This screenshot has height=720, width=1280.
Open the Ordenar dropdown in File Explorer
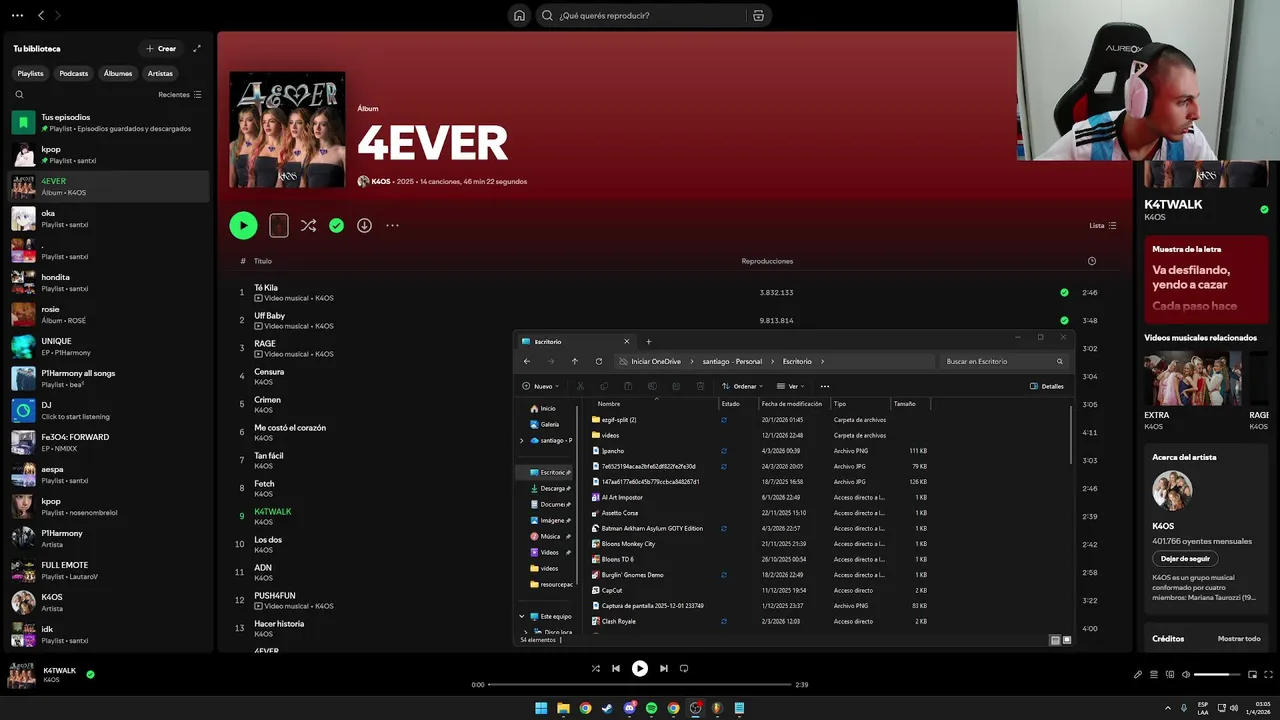[743, 386]
